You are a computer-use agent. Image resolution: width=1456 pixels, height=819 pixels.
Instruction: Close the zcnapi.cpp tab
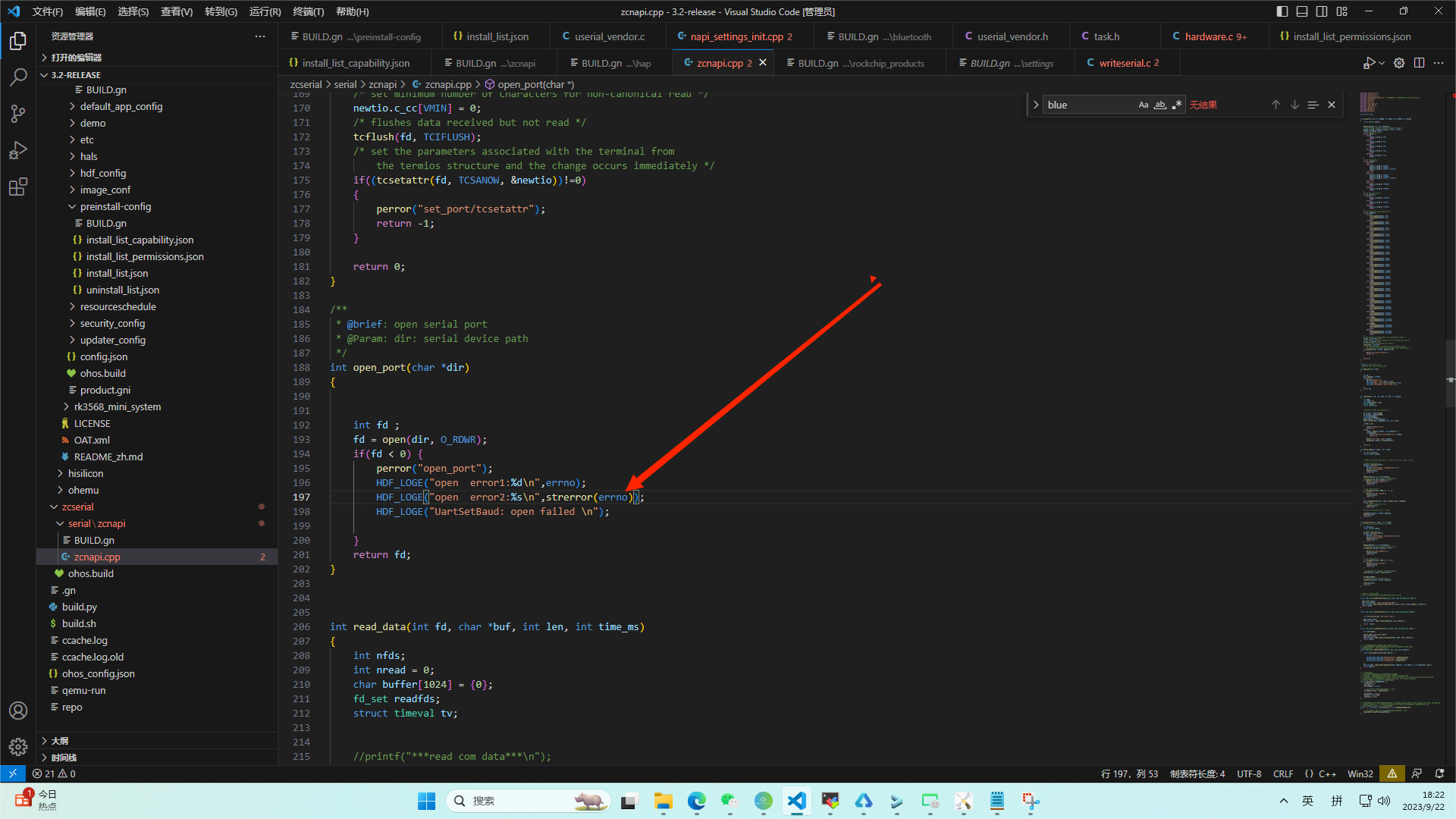click(x=763, y=63)
